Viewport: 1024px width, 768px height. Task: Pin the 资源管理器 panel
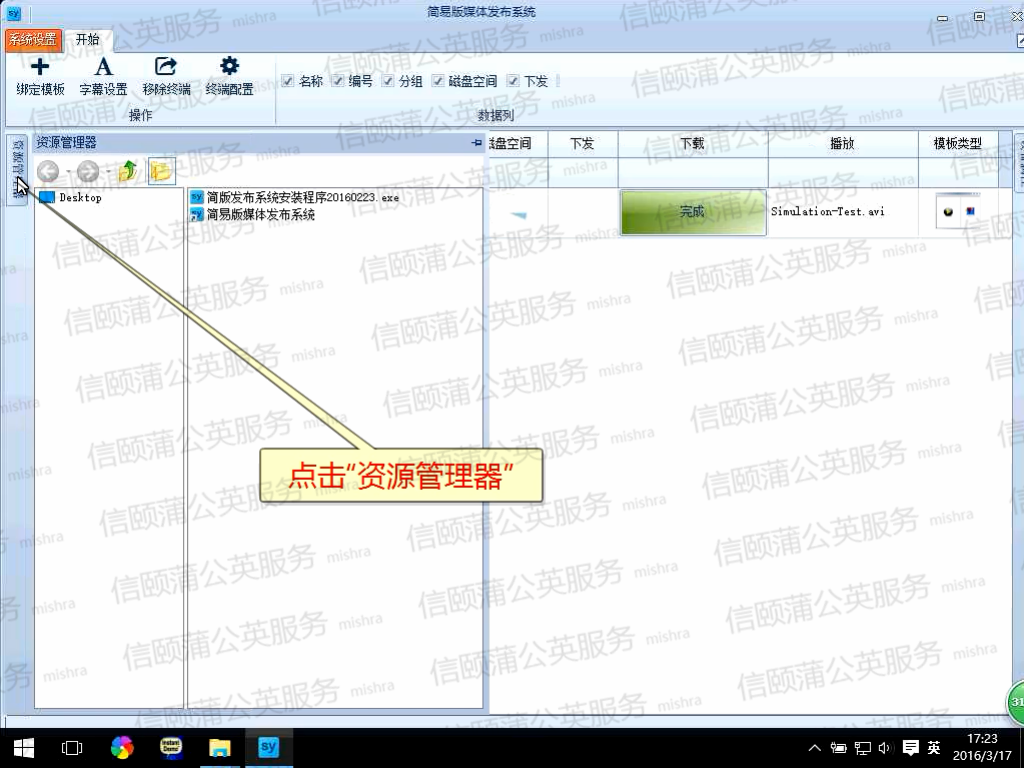476,143
